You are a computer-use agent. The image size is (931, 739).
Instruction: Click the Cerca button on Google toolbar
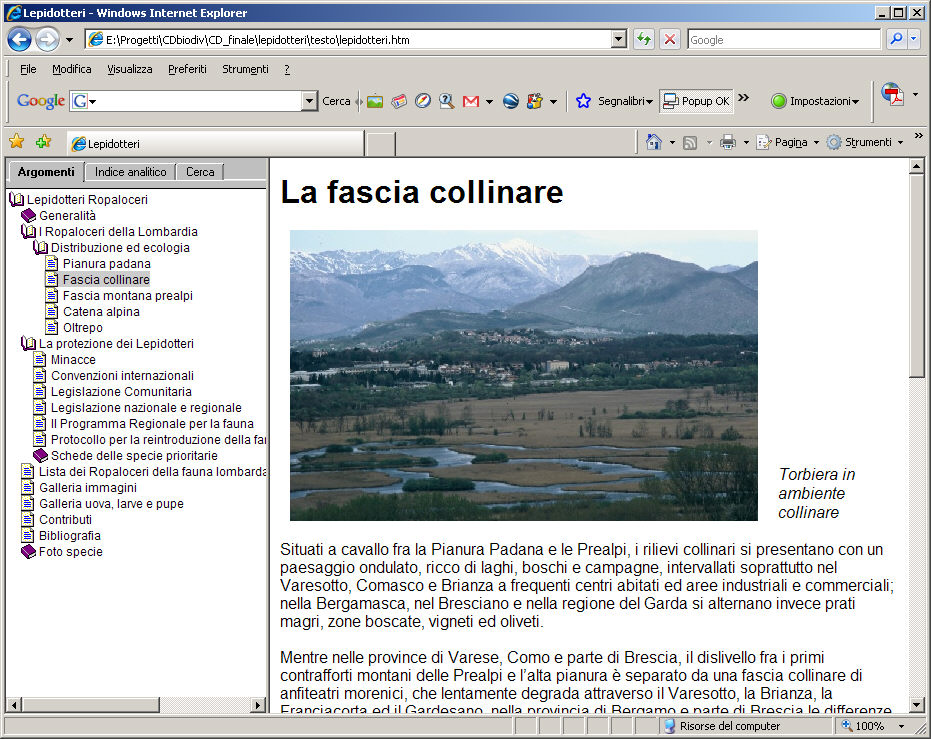(336, 102)
